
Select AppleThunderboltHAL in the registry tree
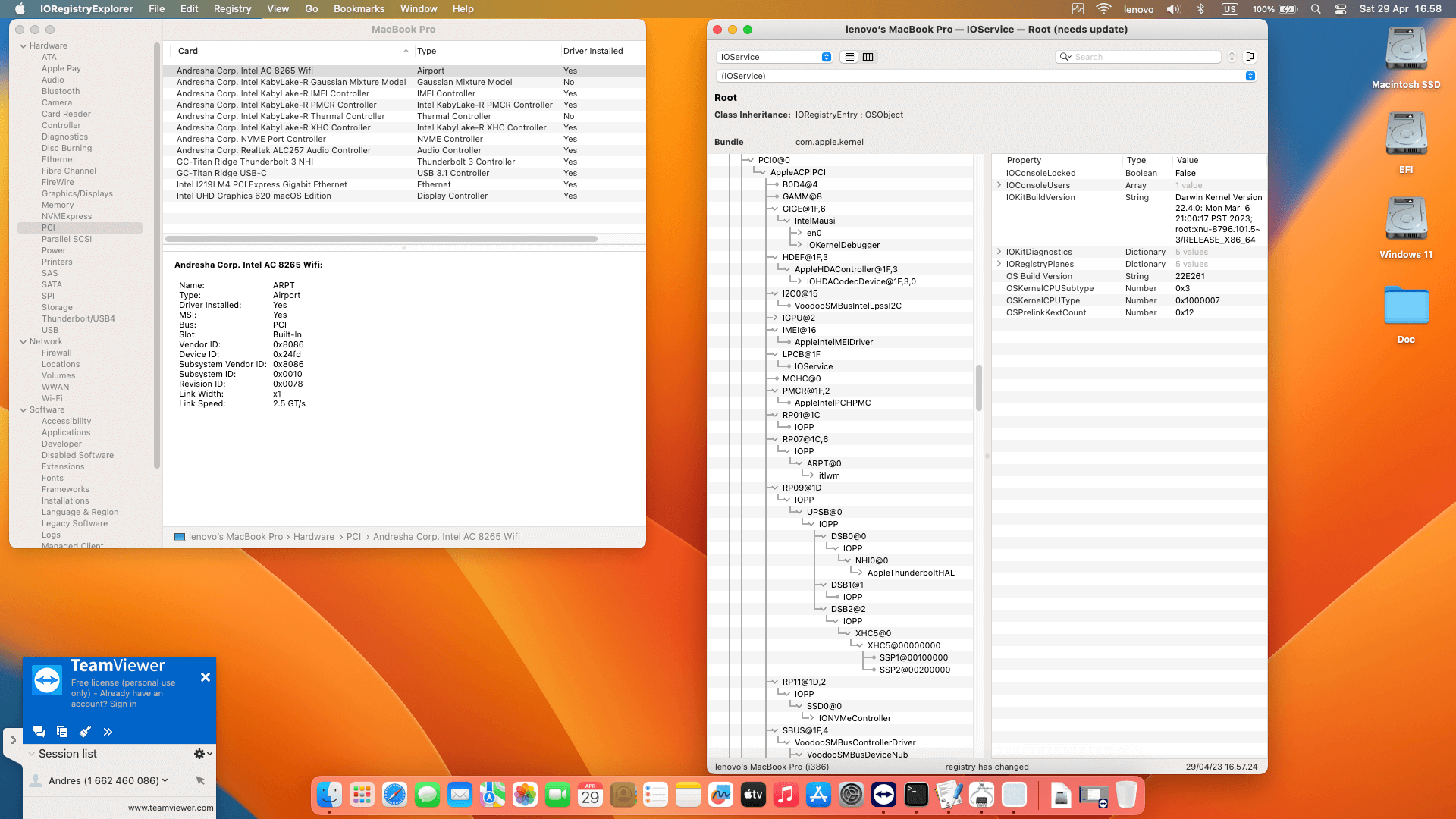pyautogui.click(x=911, y=573)
